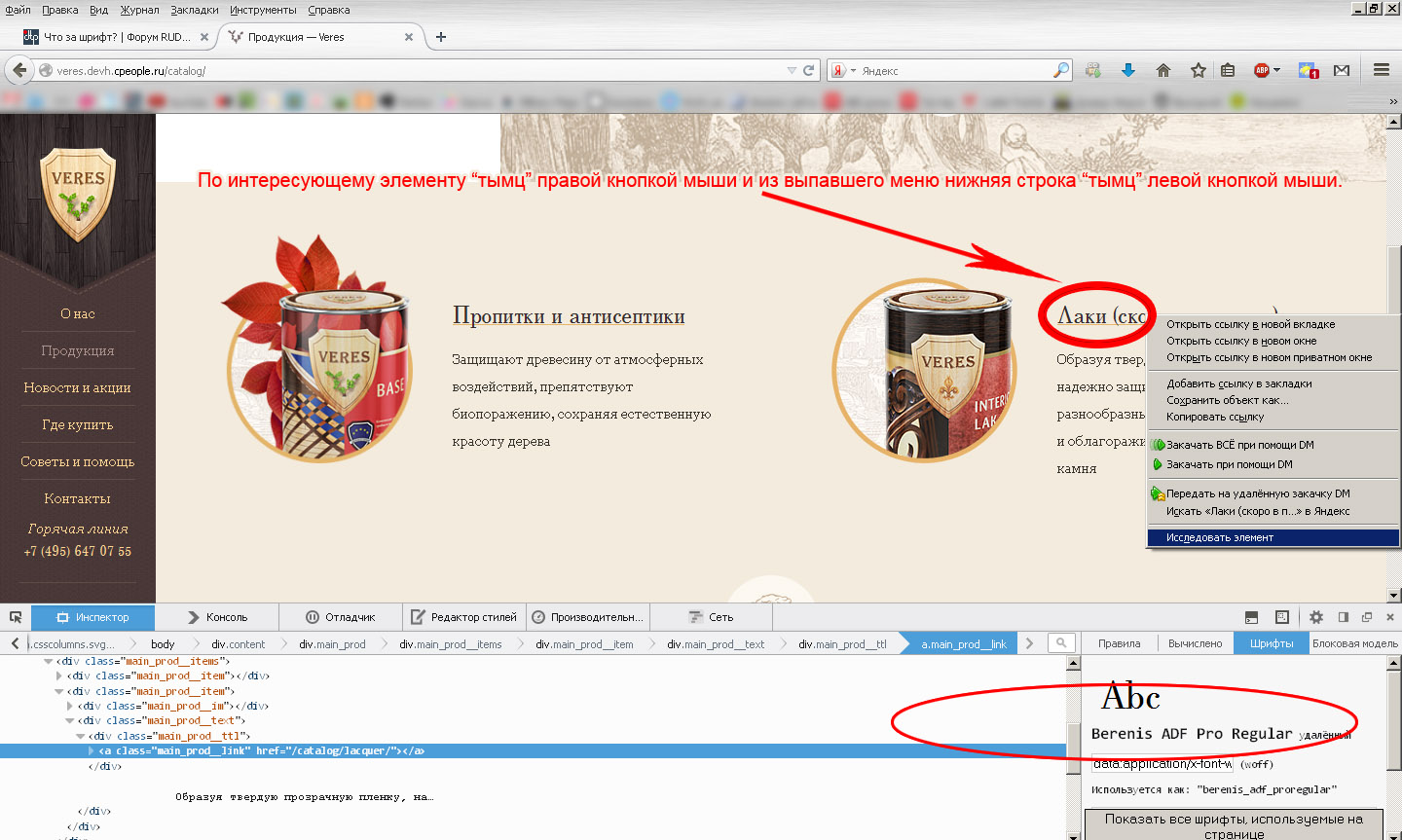Switch to the Консоль tab
Screen dimensions: 1402x840
coord(217,617)
